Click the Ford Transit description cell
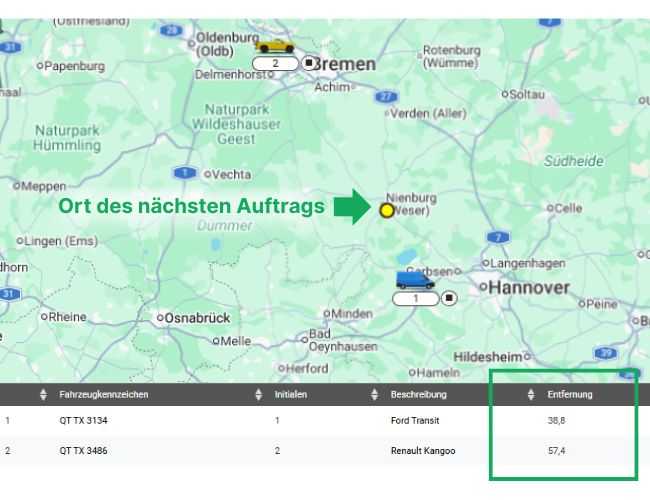650x500 pixels. click(x=415, y=420)
